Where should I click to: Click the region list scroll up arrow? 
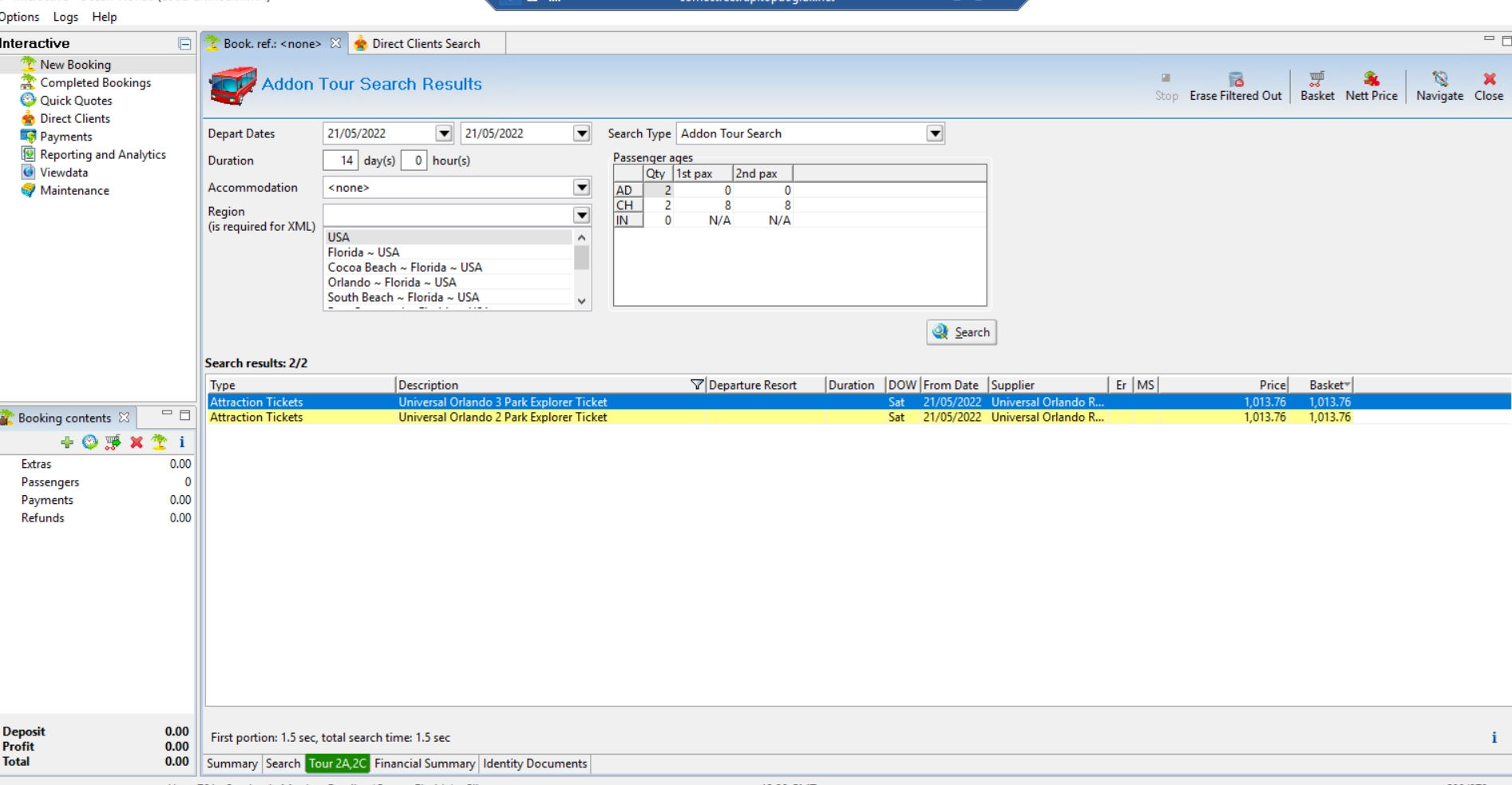pyautogui.click(x=582, y=237)
